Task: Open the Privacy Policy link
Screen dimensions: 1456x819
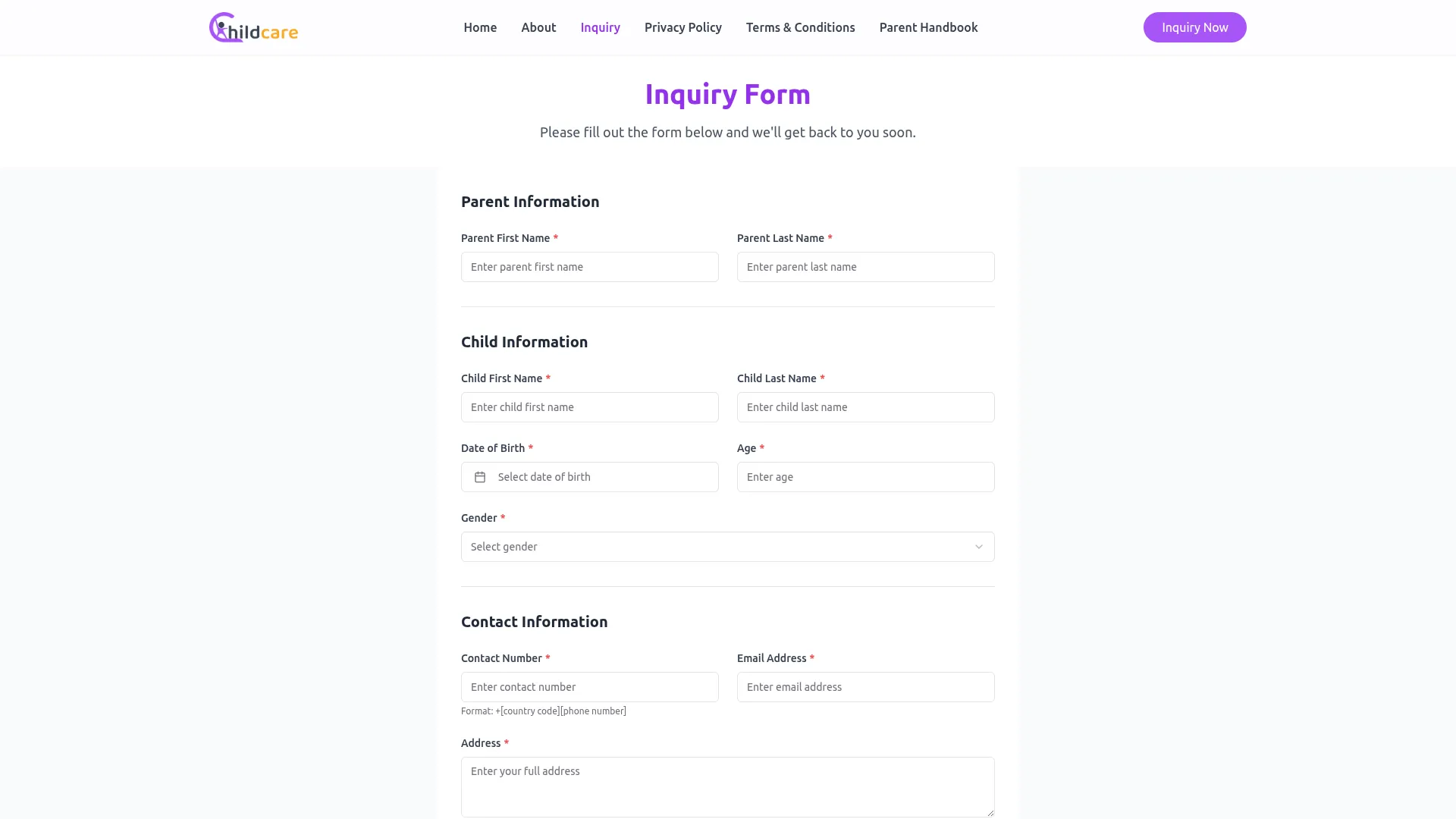Action: click(x=682, y=27)
